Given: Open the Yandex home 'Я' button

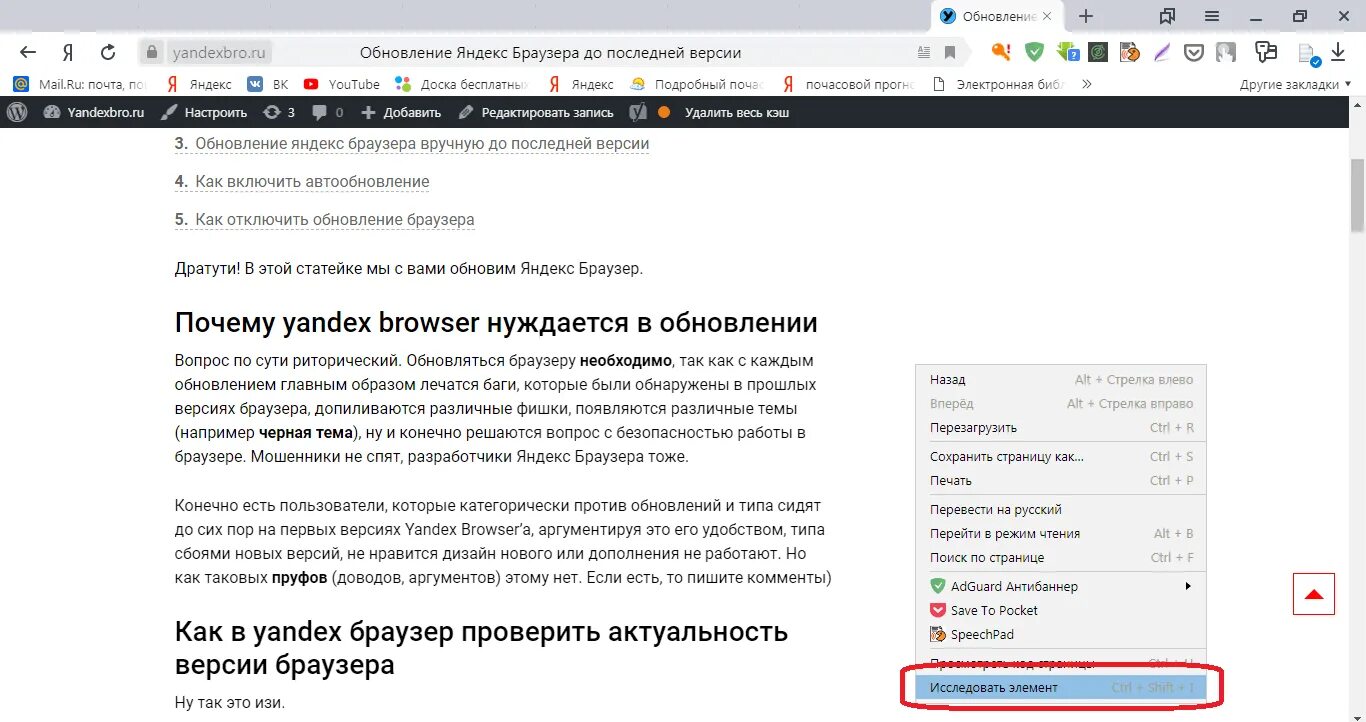Looking at the screenshot, I should (67, 52).
